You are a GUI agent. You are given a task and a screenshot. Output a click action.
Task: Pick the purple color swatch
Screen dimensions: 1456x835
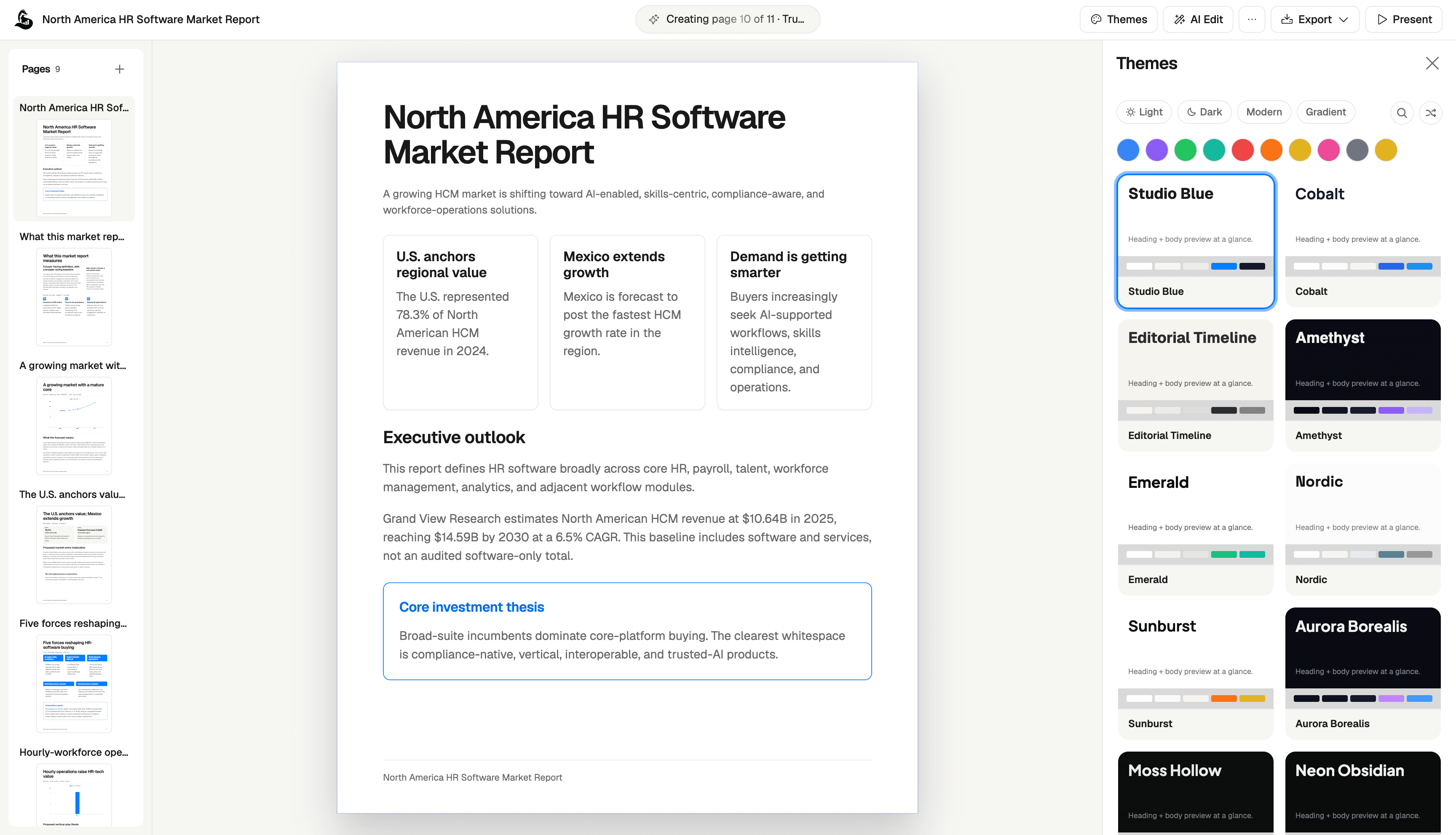[1156, 150]
